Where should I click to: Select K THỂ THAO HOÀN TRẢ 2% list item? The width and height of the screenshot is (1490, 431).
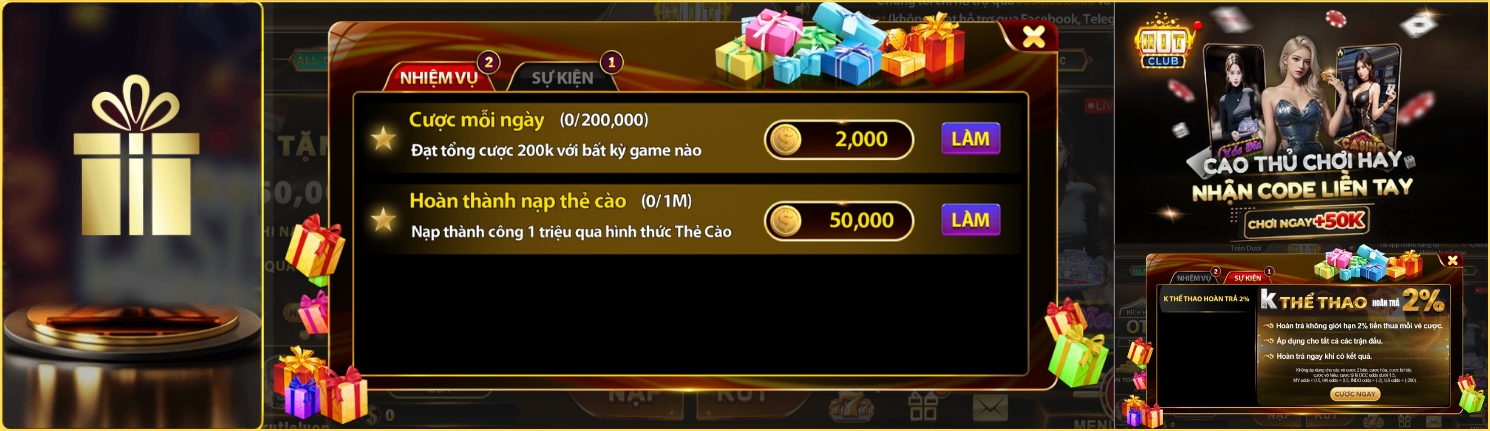point(1206,299)
